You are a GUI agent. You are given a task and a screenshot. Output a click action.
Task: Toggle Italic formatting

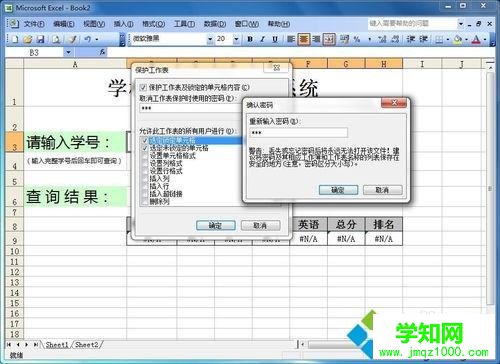click(x=262, y=39)
